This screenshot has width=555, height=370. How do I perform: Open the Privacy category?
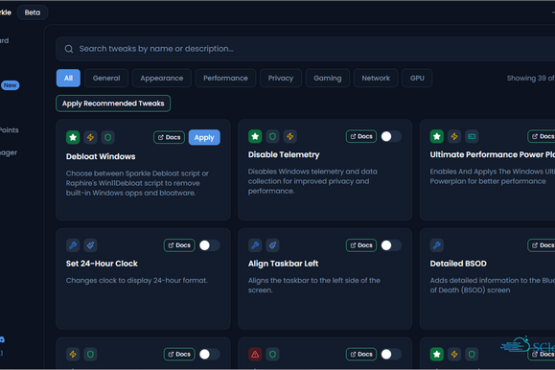pos(281,78)
